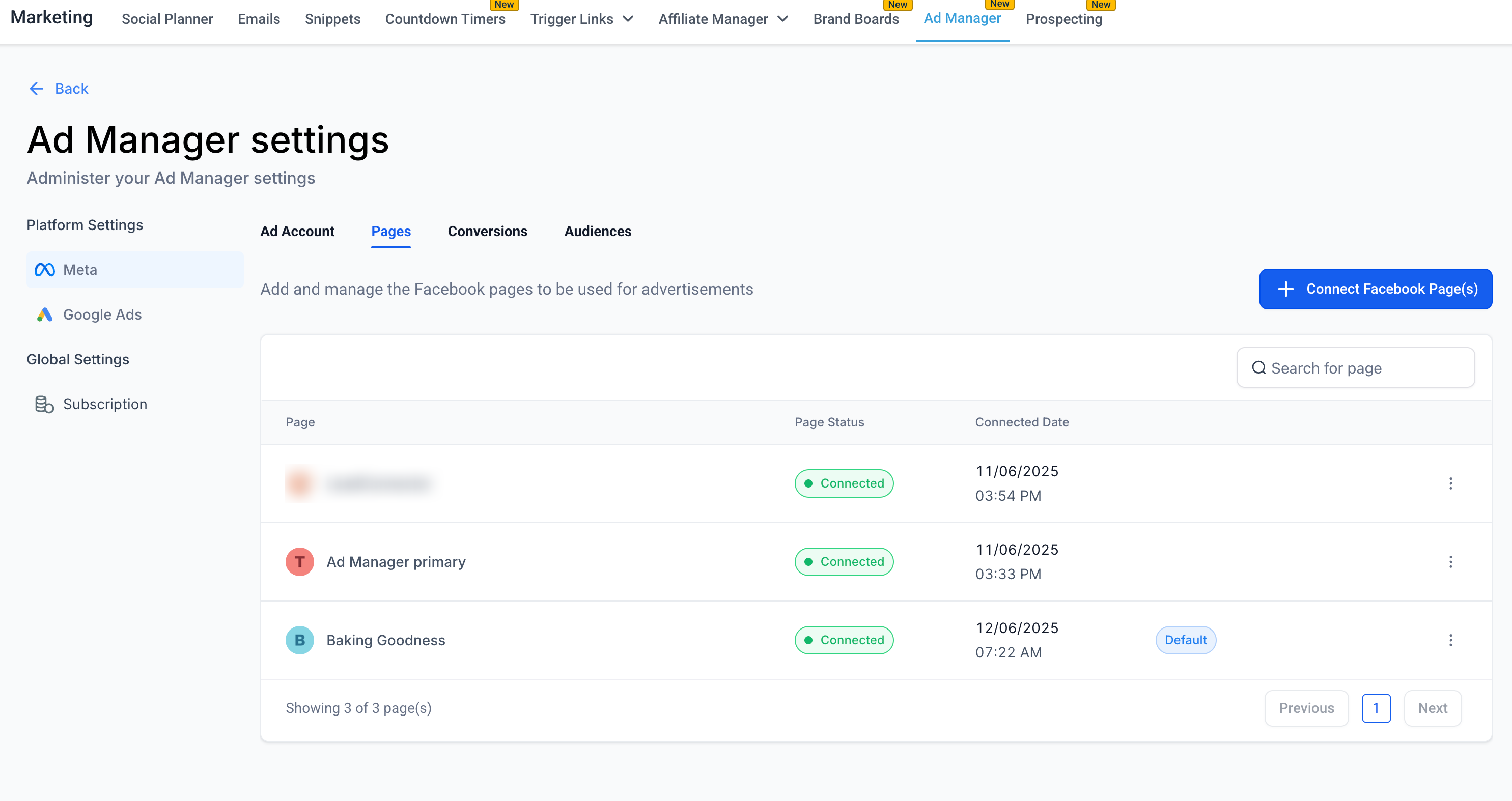1512x801 pixels.
Task: Open Google Ads platform settings
Action: click(102, 314)
